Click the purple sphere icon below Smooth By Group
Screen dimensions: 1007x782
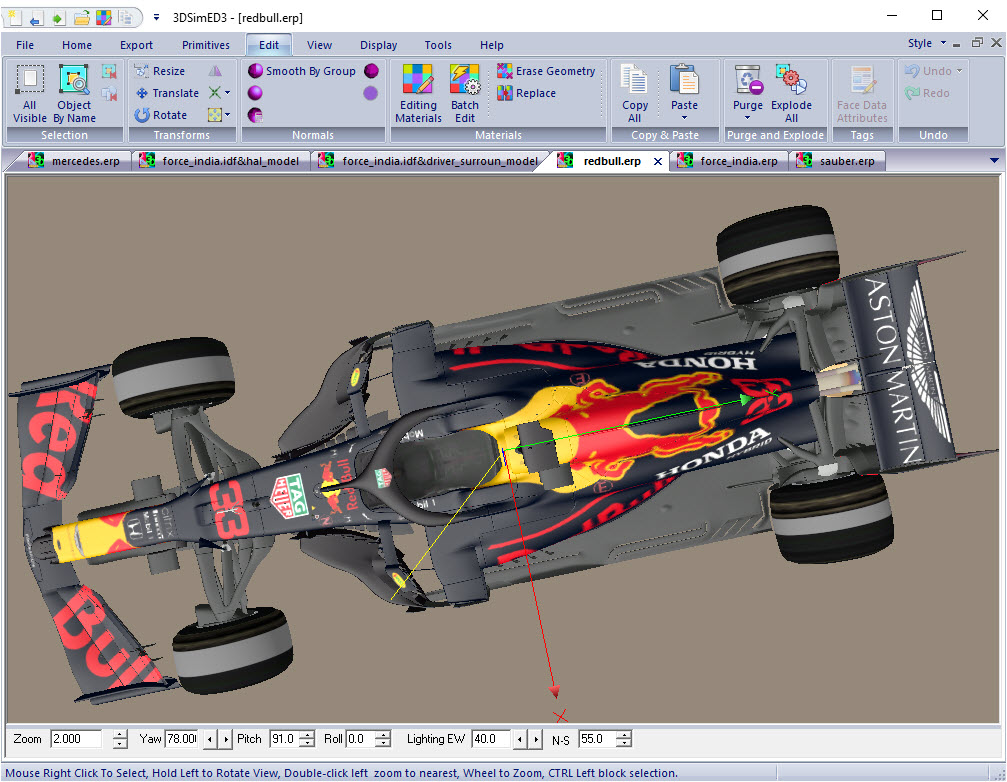point(255,93)
